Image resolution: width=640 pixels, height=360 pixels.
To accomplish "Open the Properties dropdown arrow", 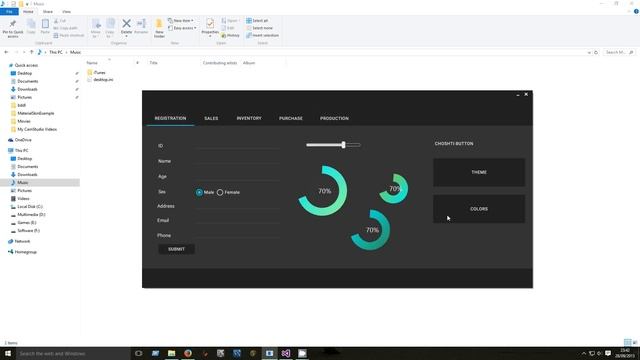I will tap(210, 37).
